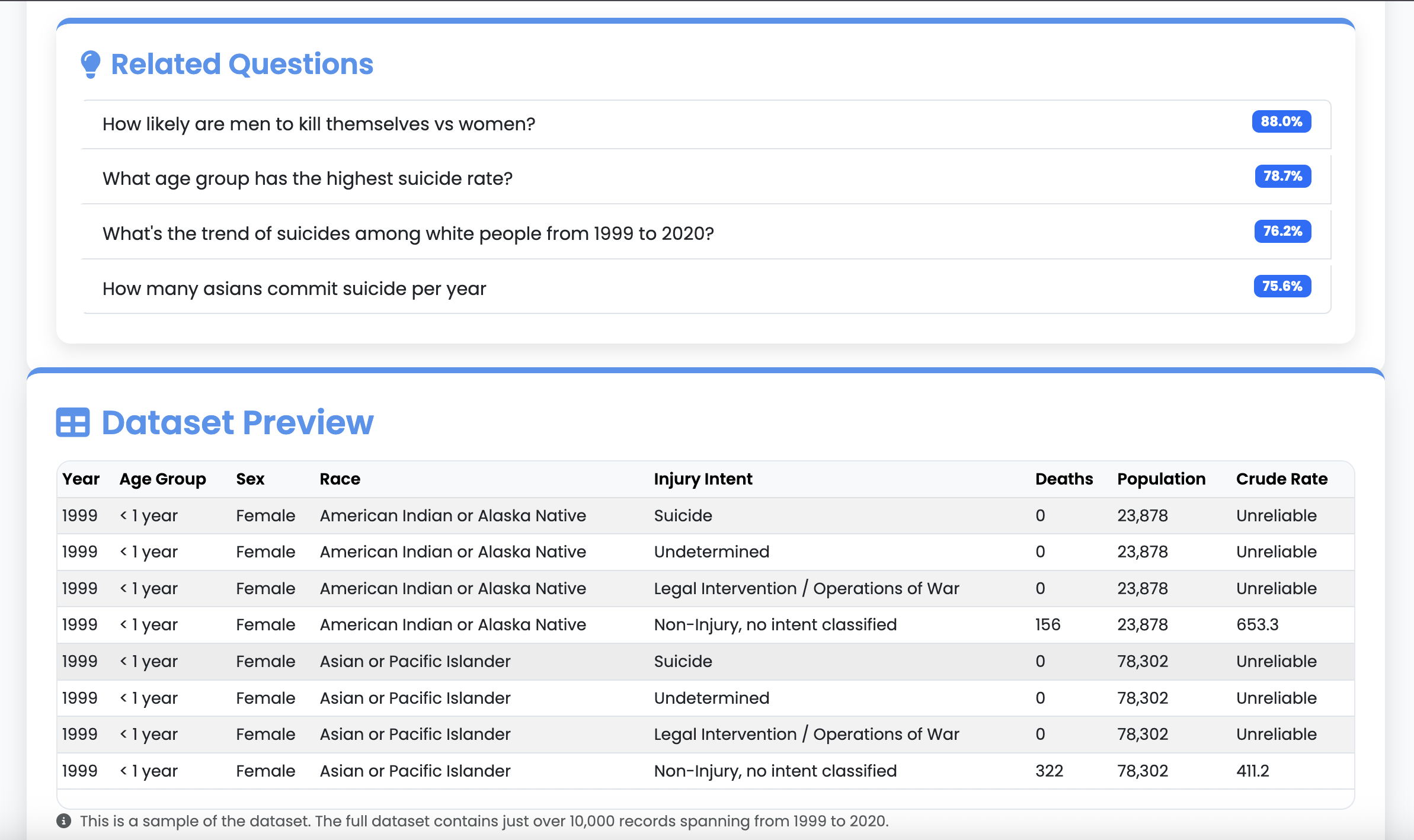Screen dimensions: 1414x840
Task: Select row with crude rate 411.2
Action: pyautogui.click(x=705, y=771)
